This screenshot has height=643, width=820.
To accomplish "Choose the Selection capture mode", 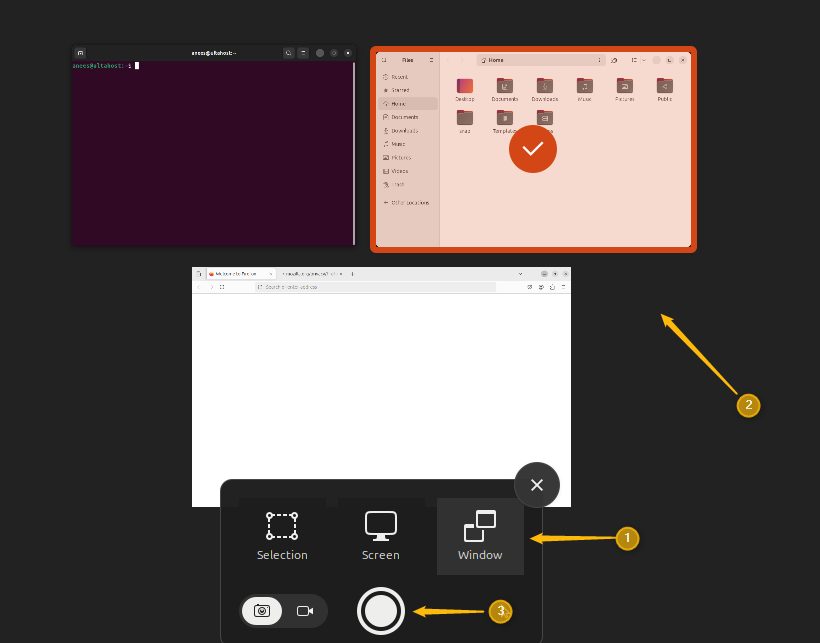I will pyautogui.click(x=282, y=536).
